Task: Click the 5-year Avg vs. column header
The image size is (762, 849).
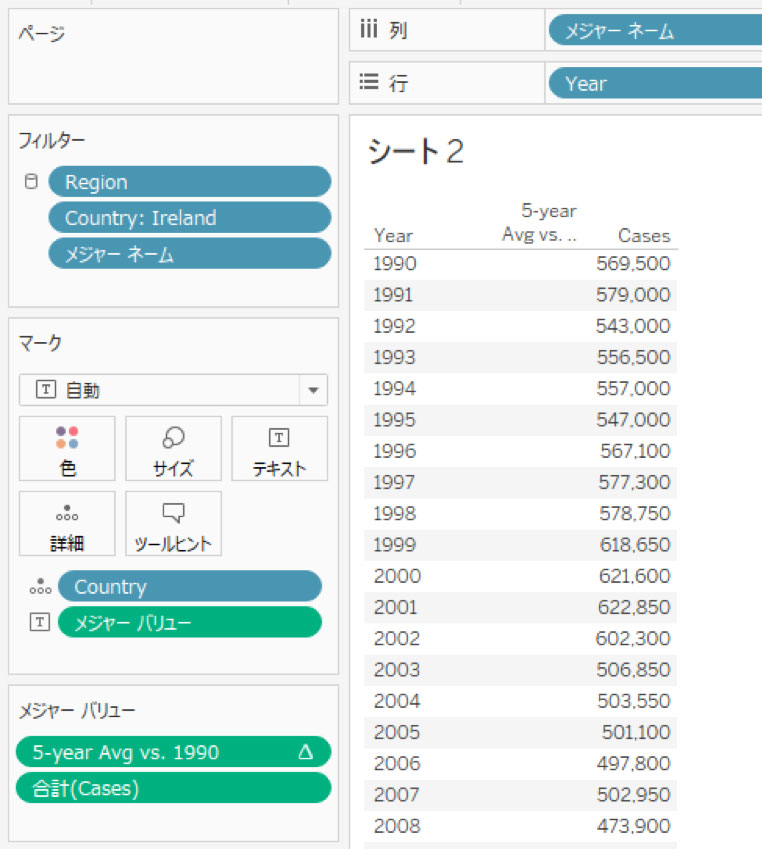Action: pyautogui.click(x=539, y=223)
